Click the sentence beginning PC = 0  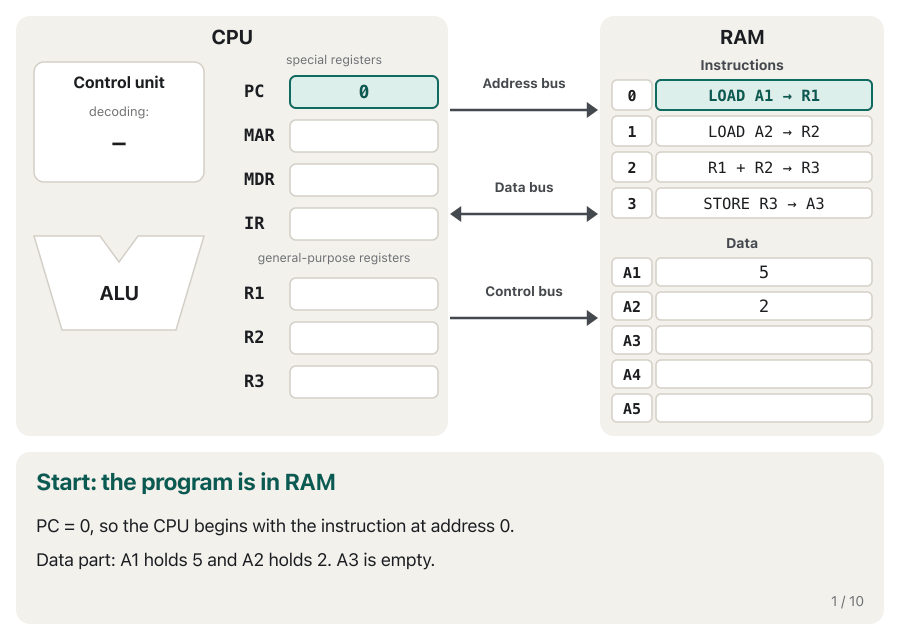pos(275,526)
